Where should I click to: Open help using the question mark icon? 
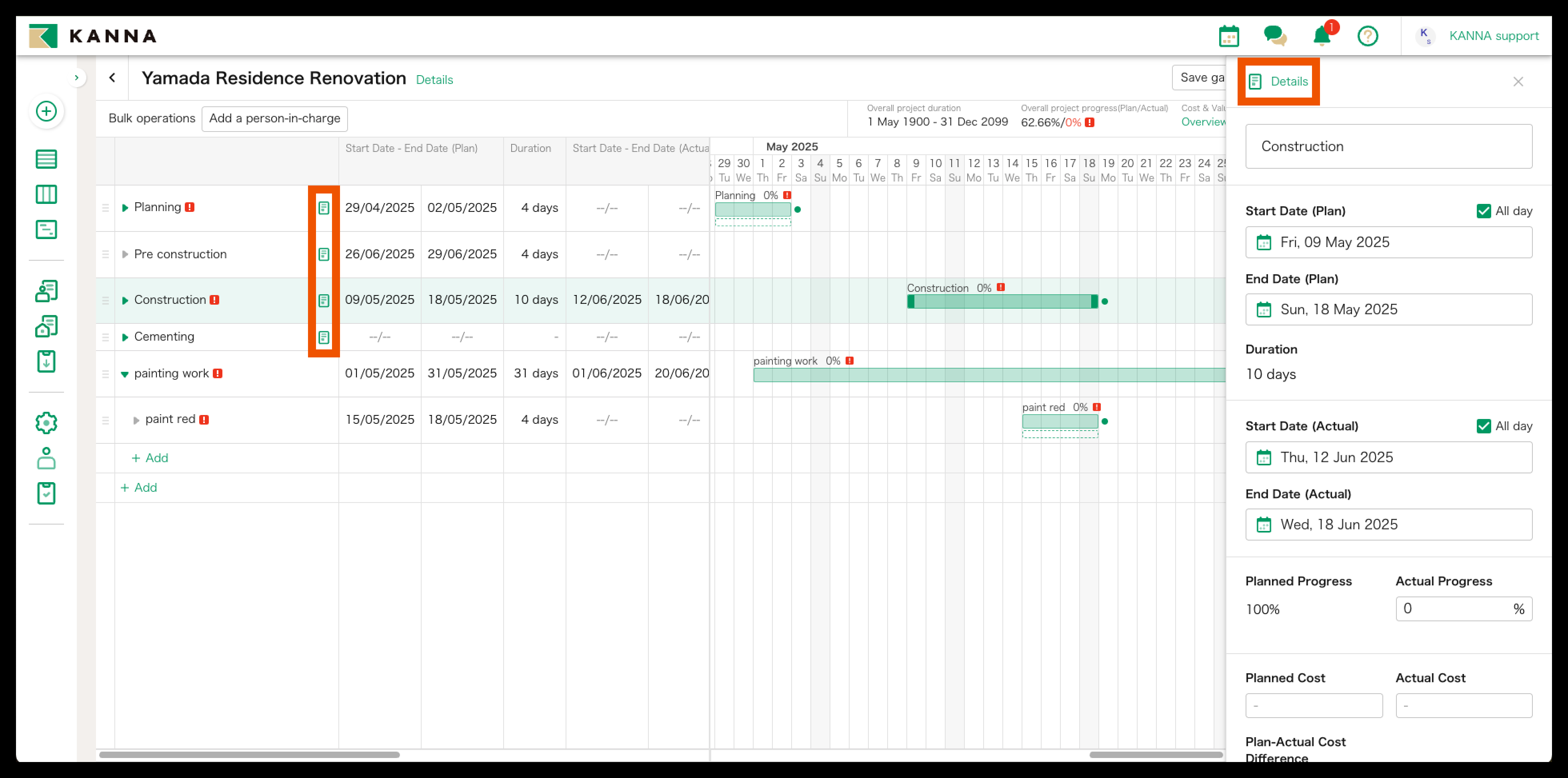[x=1368, y=36]
